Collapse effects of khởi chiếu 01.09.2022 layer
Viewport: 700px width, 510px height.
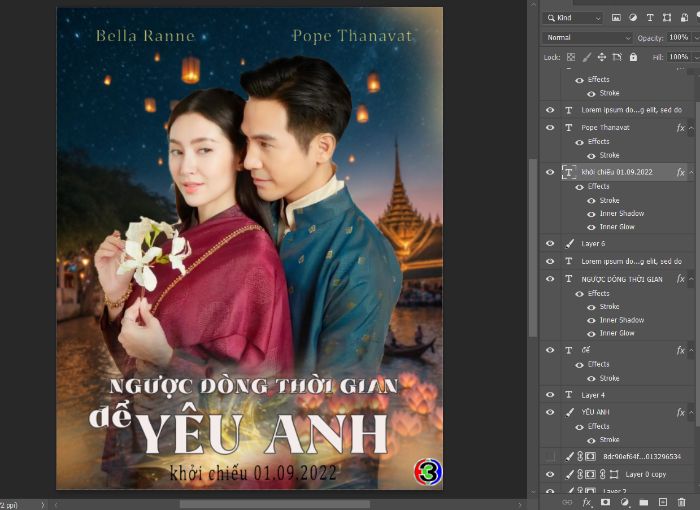[691, 172]
